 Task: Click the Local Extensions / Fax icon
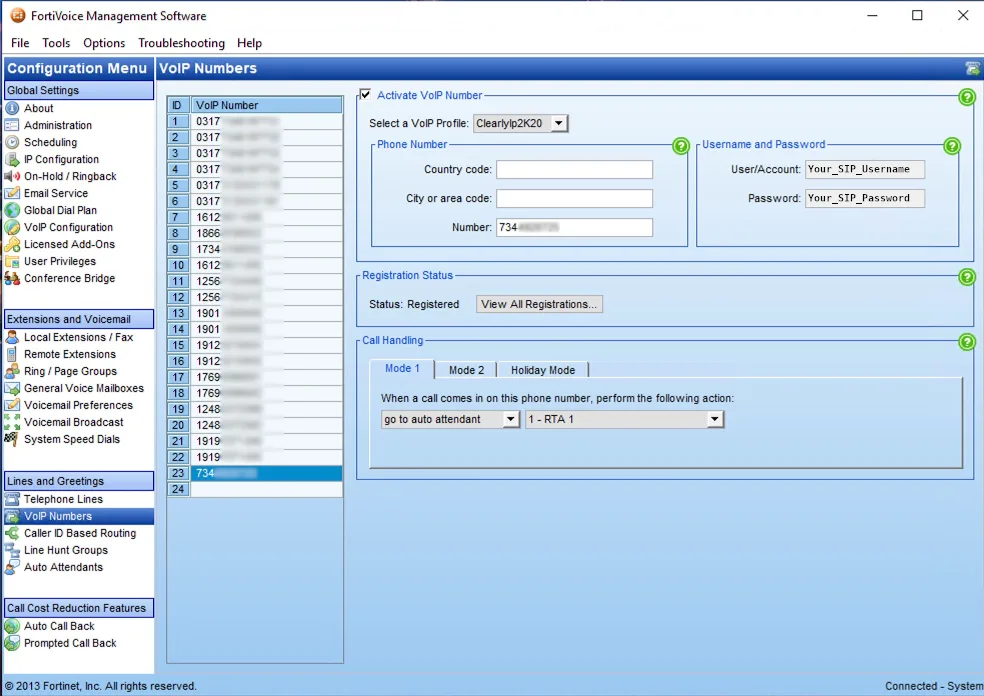(12, 337)
